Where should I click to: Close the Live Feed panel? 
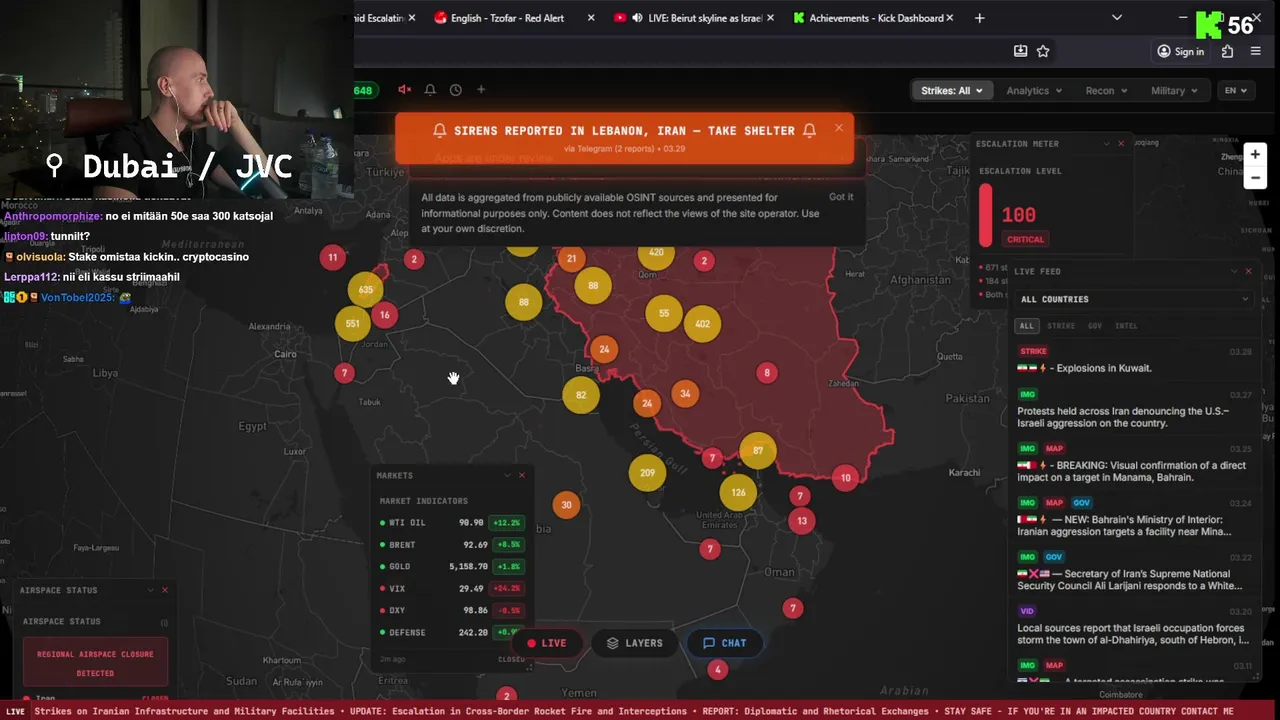[1248, 271]
